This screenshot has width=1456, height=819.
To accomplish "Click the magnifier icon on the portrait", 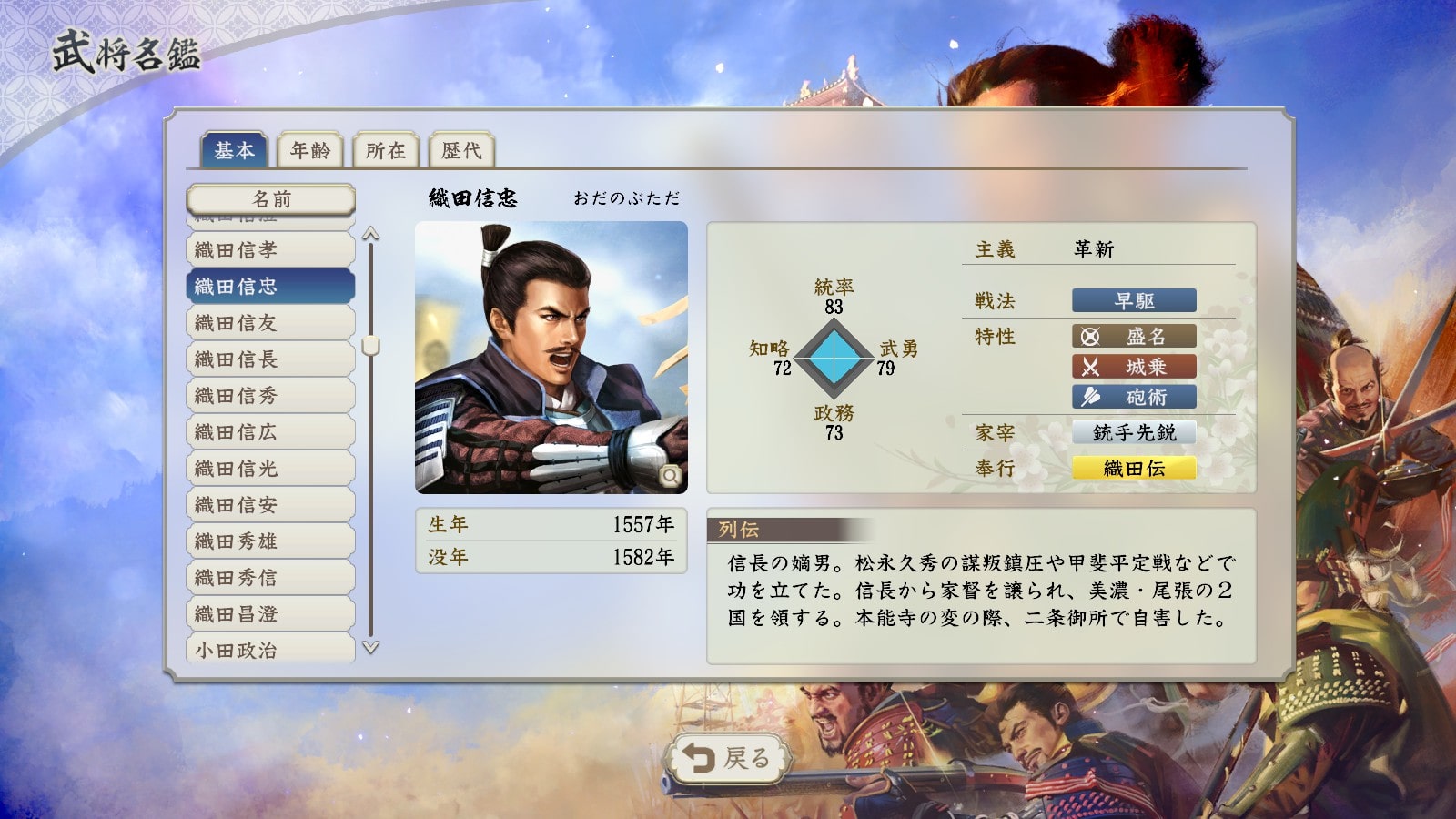I will (x=670, y=475).
